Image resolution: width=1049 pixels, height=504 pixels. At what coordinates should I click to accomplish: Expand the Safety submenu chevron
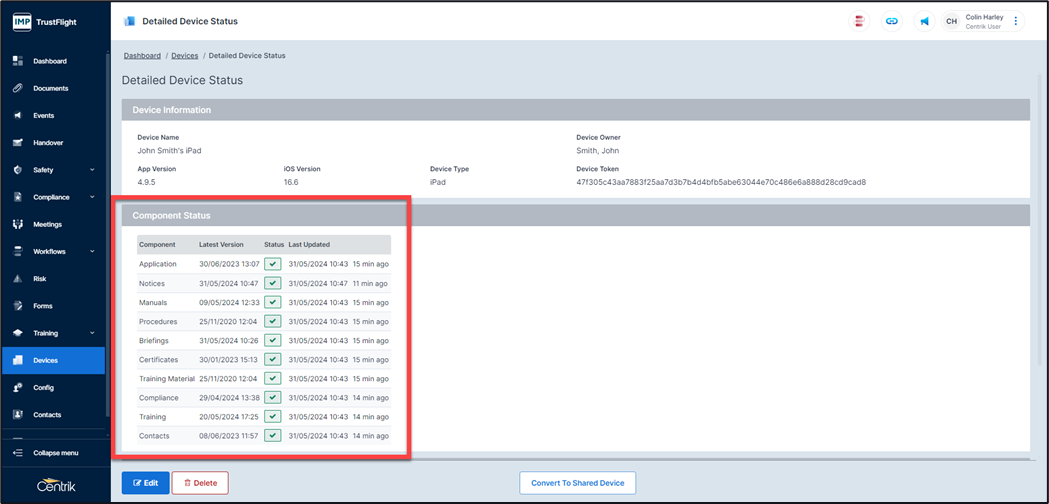(x=92, y=170)
